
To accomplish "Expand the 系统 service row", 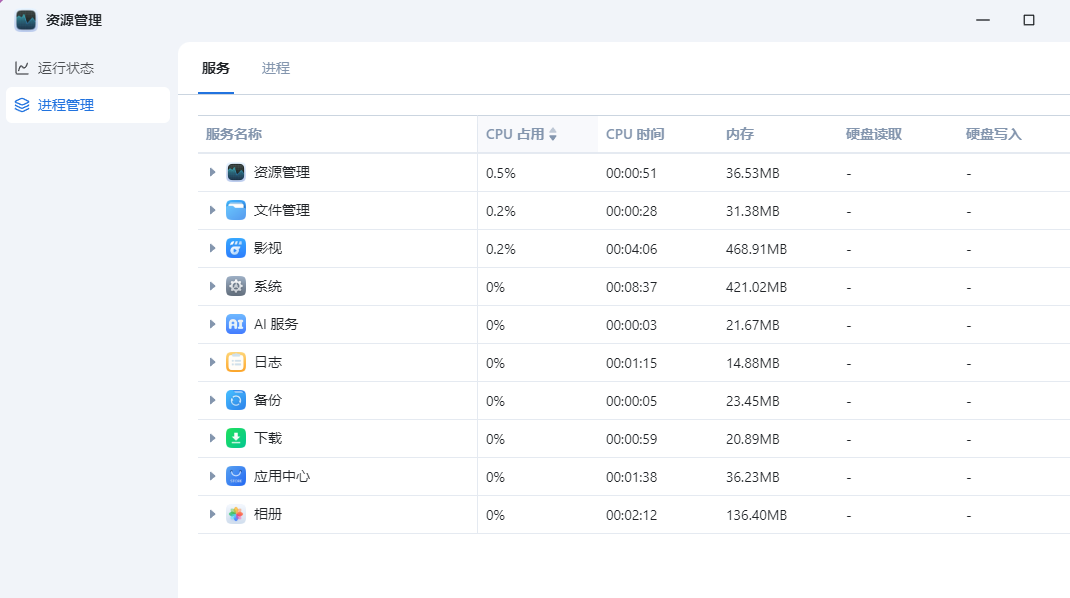I will coord(212,286).
